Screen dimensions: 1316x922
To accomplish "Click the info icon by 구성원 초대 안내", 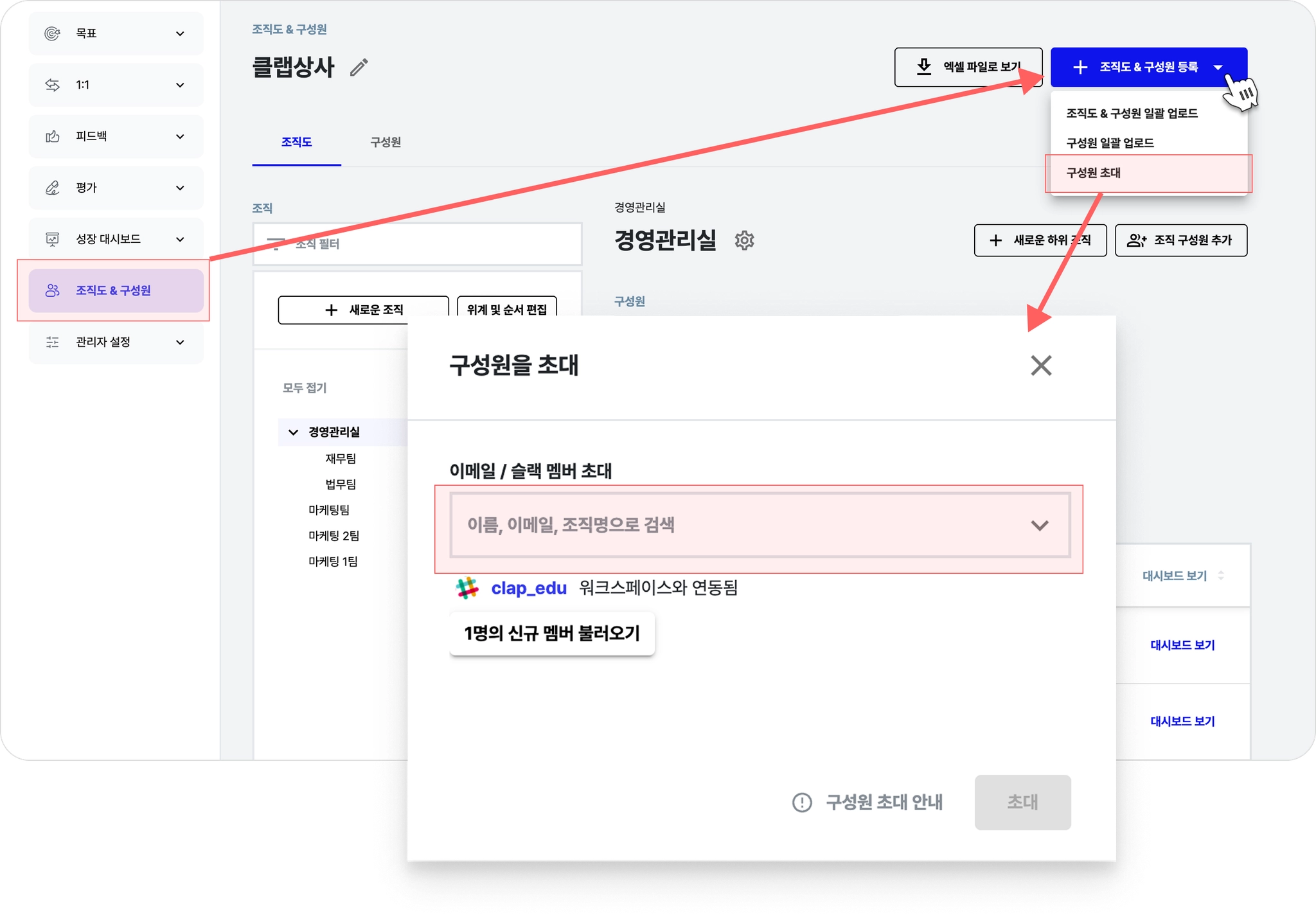I will (x=802, y=802).
